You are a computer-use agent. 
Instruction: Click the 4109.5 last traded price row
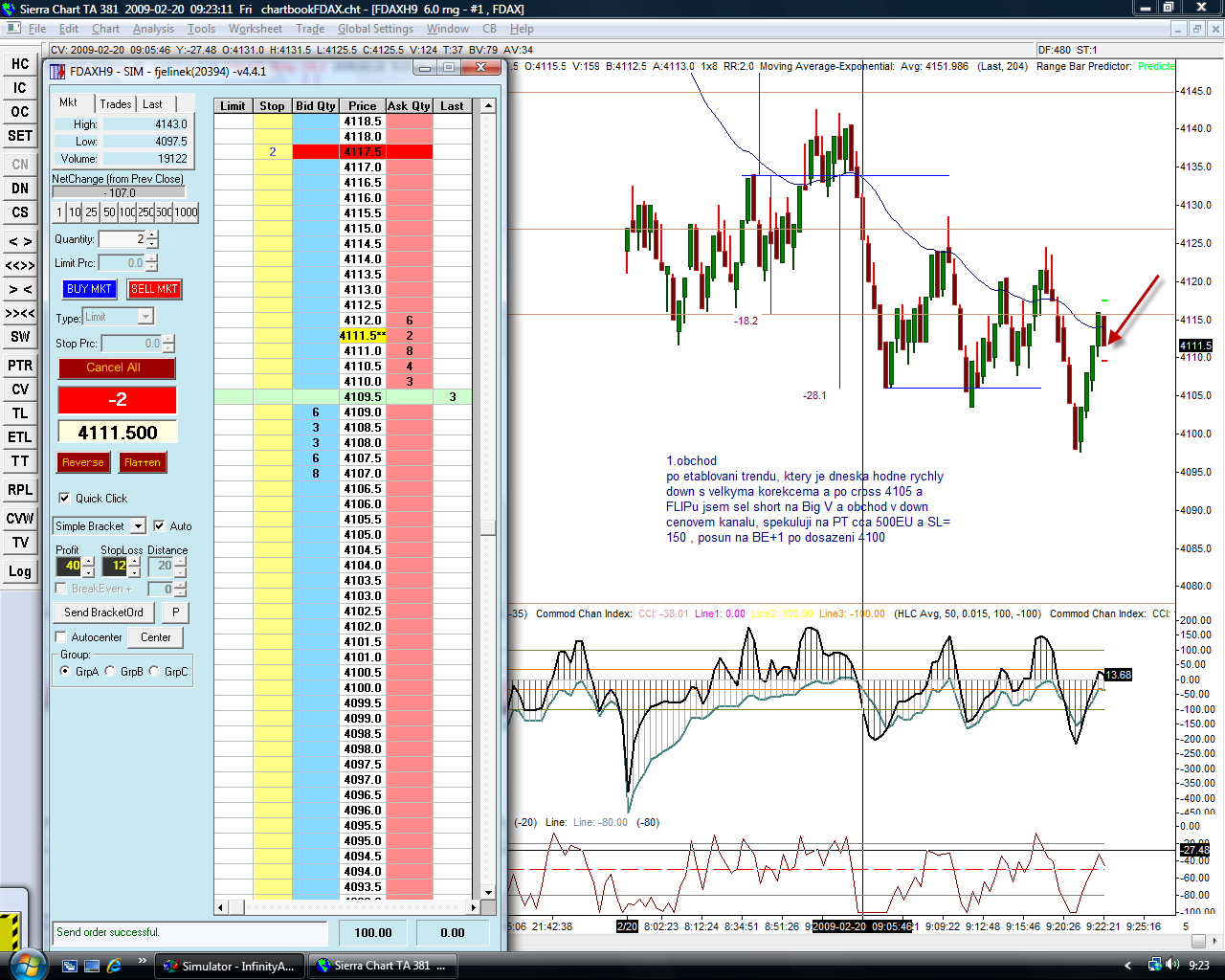pos(342,397)
